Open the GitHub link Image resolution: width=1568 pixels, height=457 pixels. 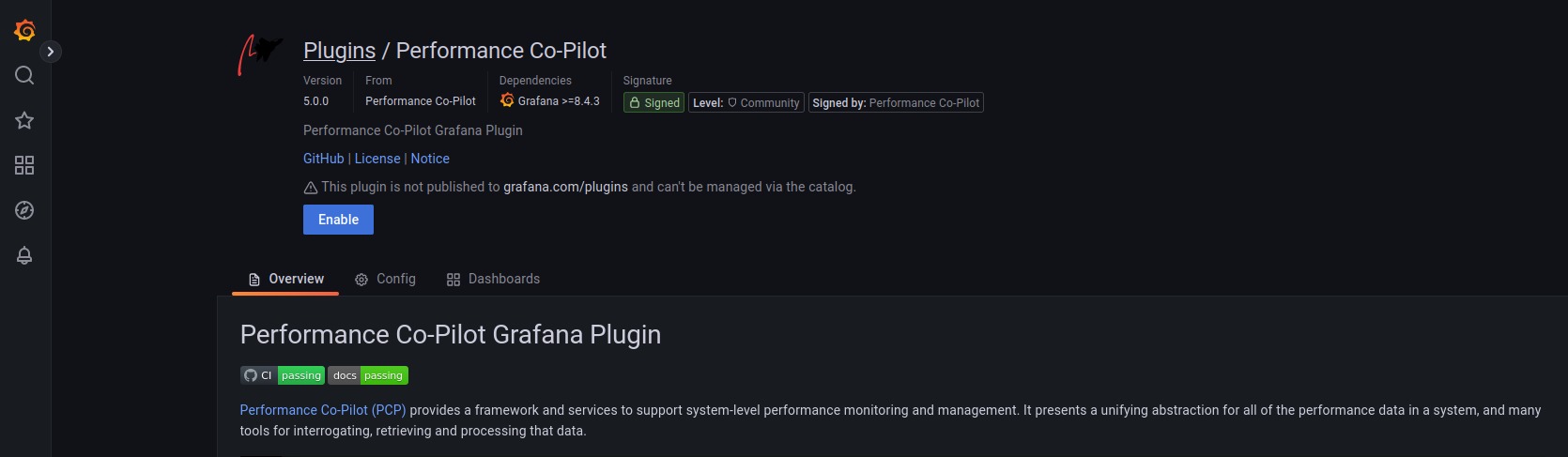(x=323, y=159)
